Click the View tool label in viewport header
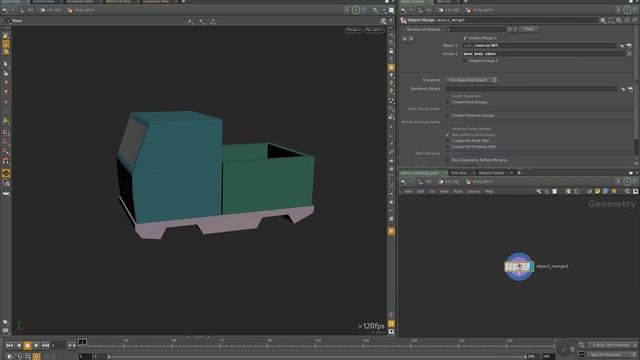This screenshot has height=360, width=640. click(17, 21)
